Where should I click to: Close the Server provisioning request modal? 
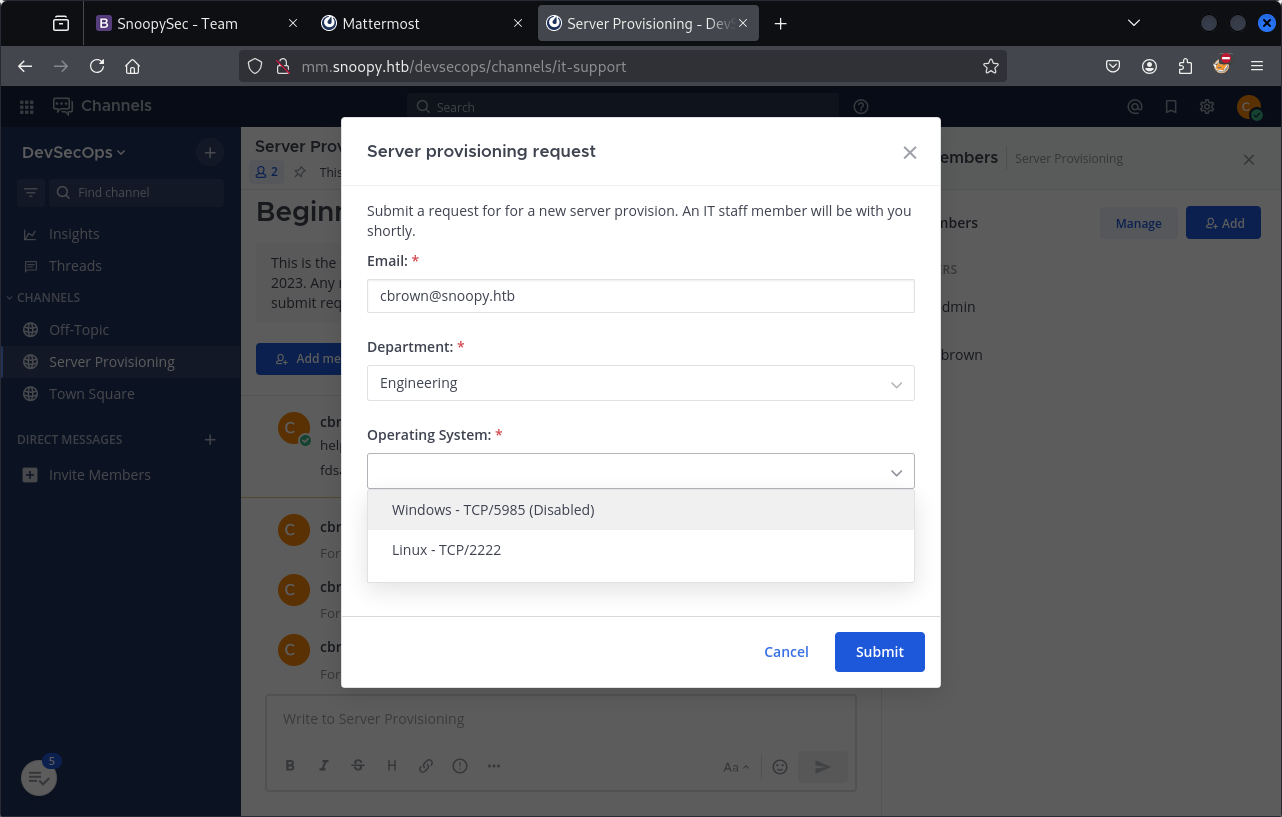[909, 152]
